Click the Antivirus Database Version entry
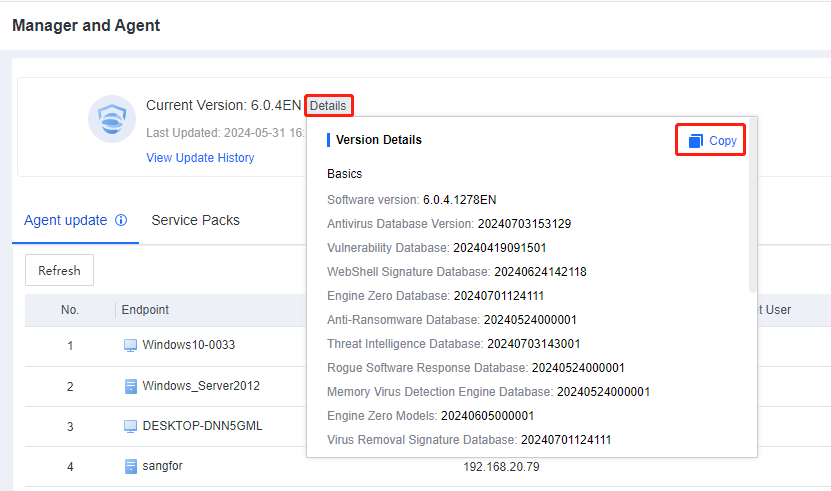The height and width of the screenshot is (491, 831). click(449, 224)
